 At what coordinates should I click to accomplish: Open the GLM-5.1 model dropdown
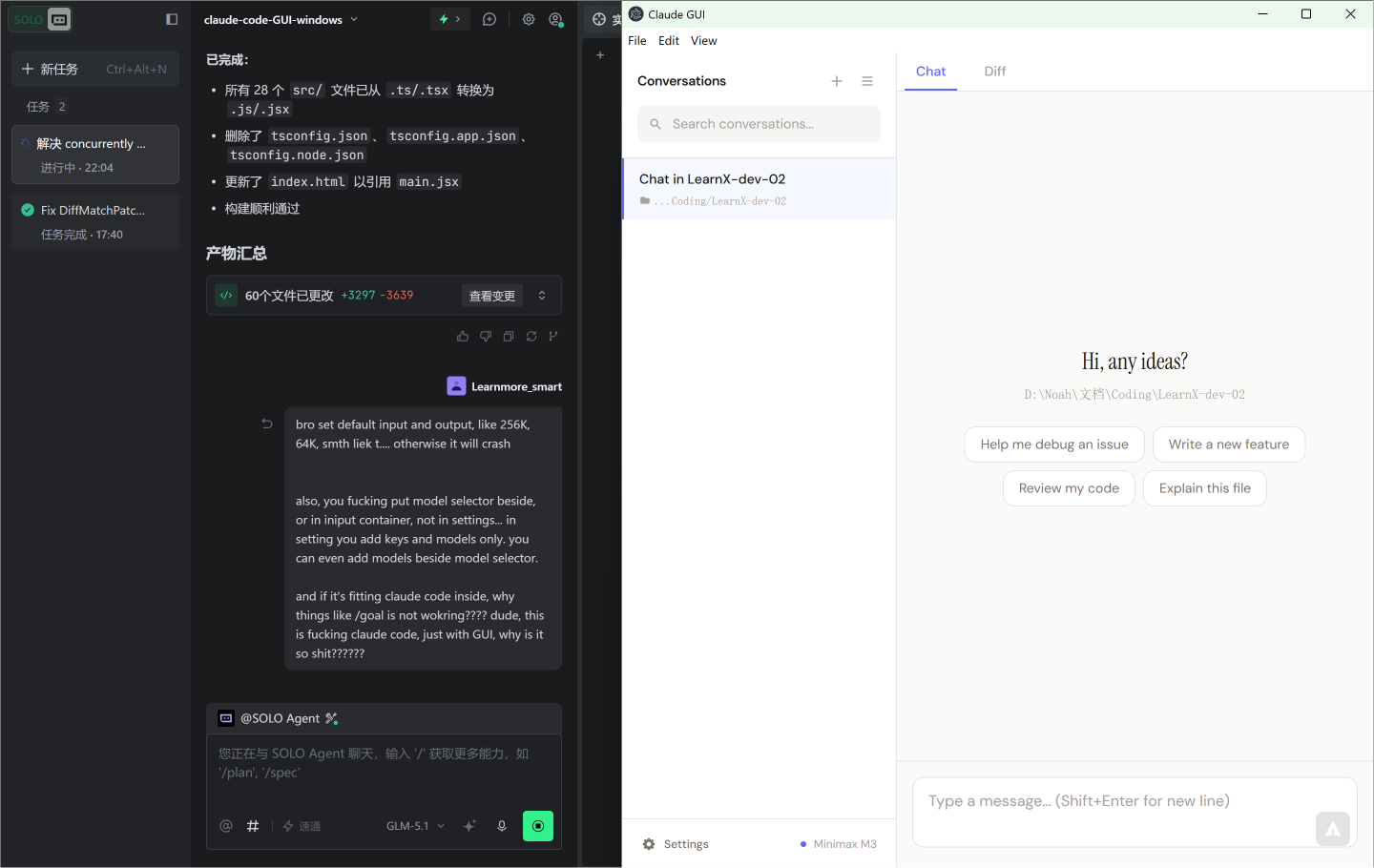[415, 826]
